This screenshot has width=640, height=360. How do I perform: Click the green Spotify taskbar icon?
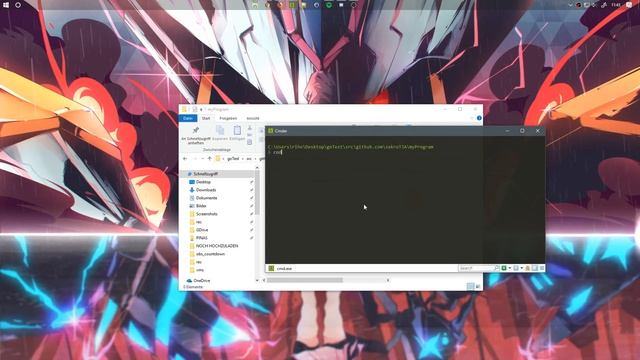[329, 5]
